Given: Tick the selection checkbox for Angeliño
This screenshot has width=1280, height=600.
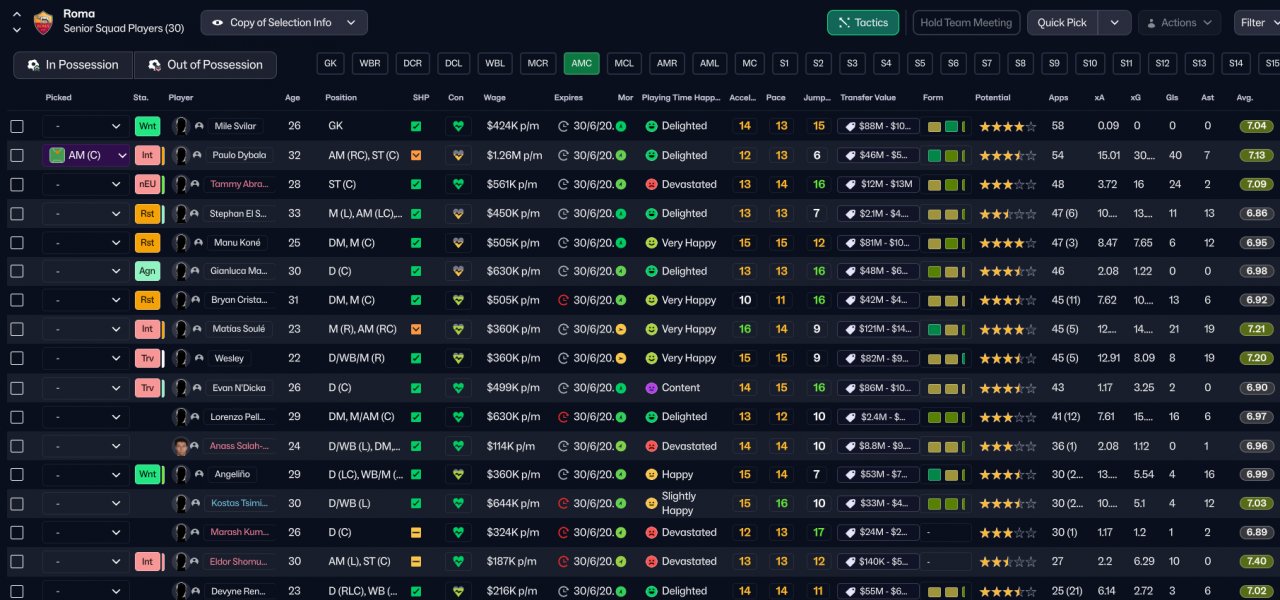Looking at the screenshot, I should coord(17,475).
